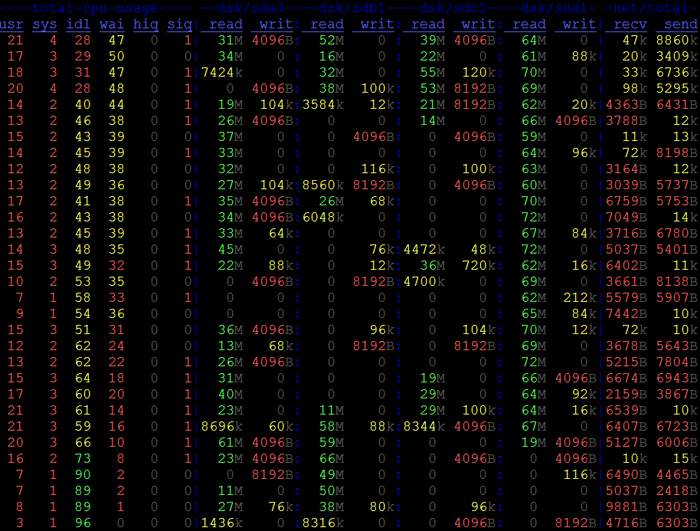Click the 'sys' column header
The width and height of the screenshot is (700, 531).
(45, 24)
